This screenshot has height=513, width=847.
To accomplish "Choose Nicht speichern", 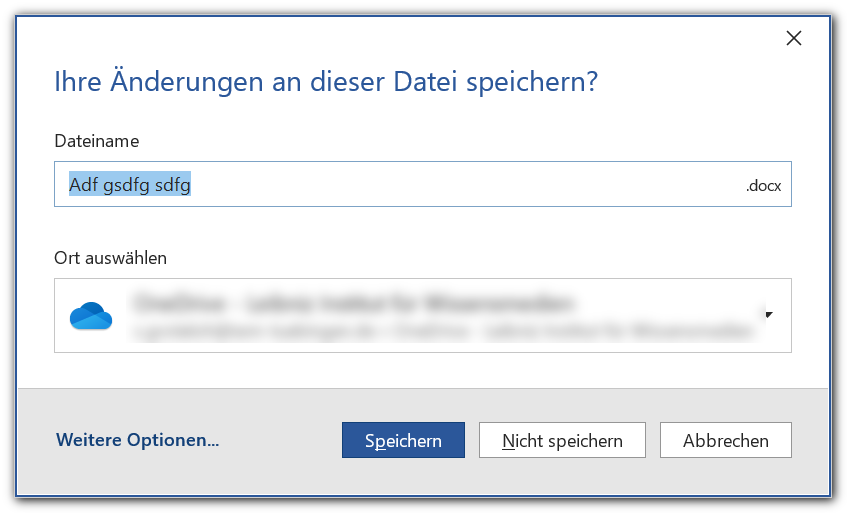I will tap(562, 440).
